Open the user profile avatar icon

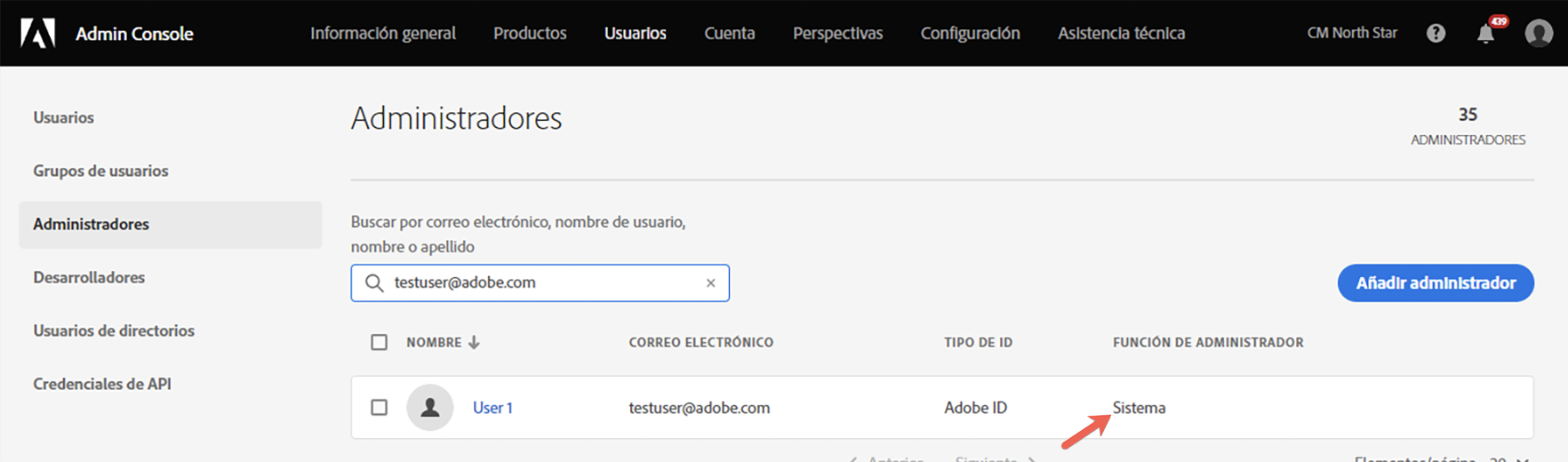[x=1539, y=33]
